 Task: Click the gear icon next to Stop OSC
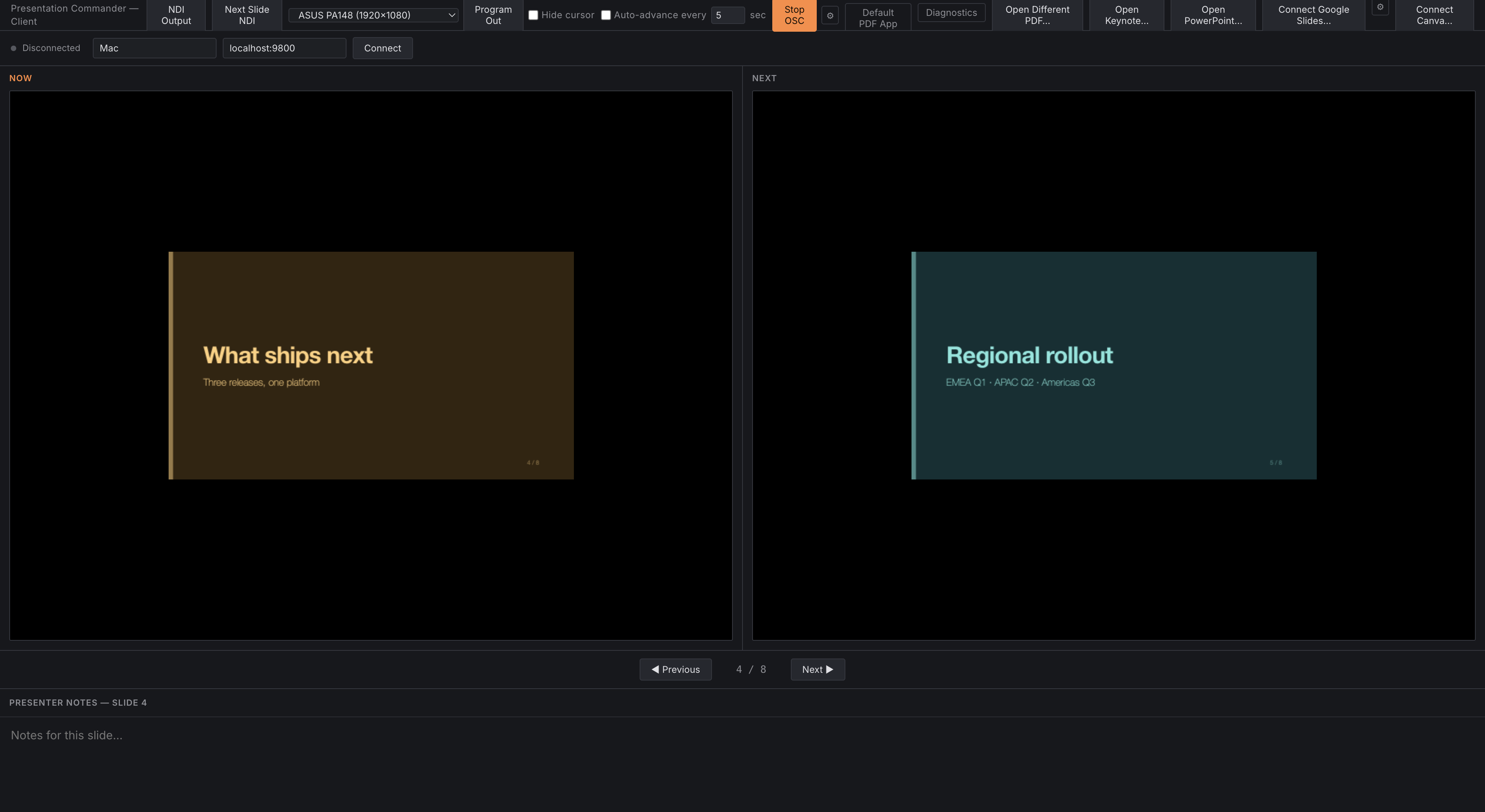(x=830, y=15)
